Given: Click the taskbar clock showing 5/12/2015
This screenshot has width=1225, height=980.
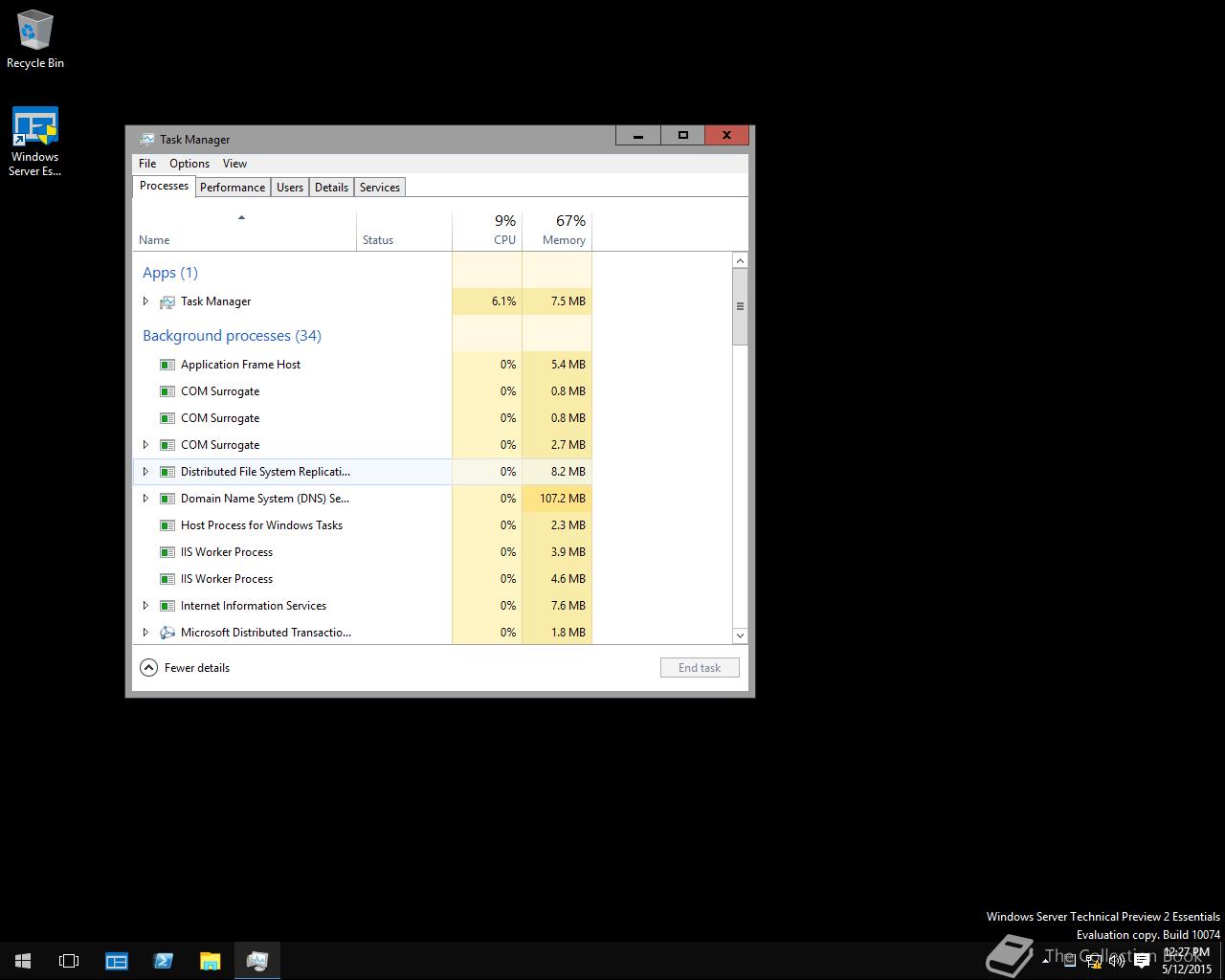Looking at the screenshot, I should coord(1187,961).
